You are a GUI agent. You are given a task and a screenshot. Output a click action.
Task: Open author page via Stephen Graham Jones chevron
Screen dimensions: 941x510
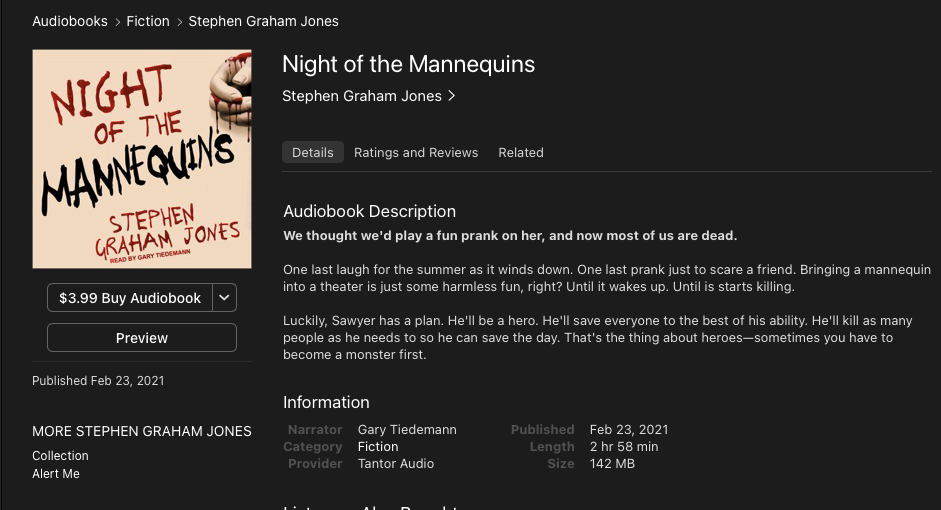coord(452,96)
